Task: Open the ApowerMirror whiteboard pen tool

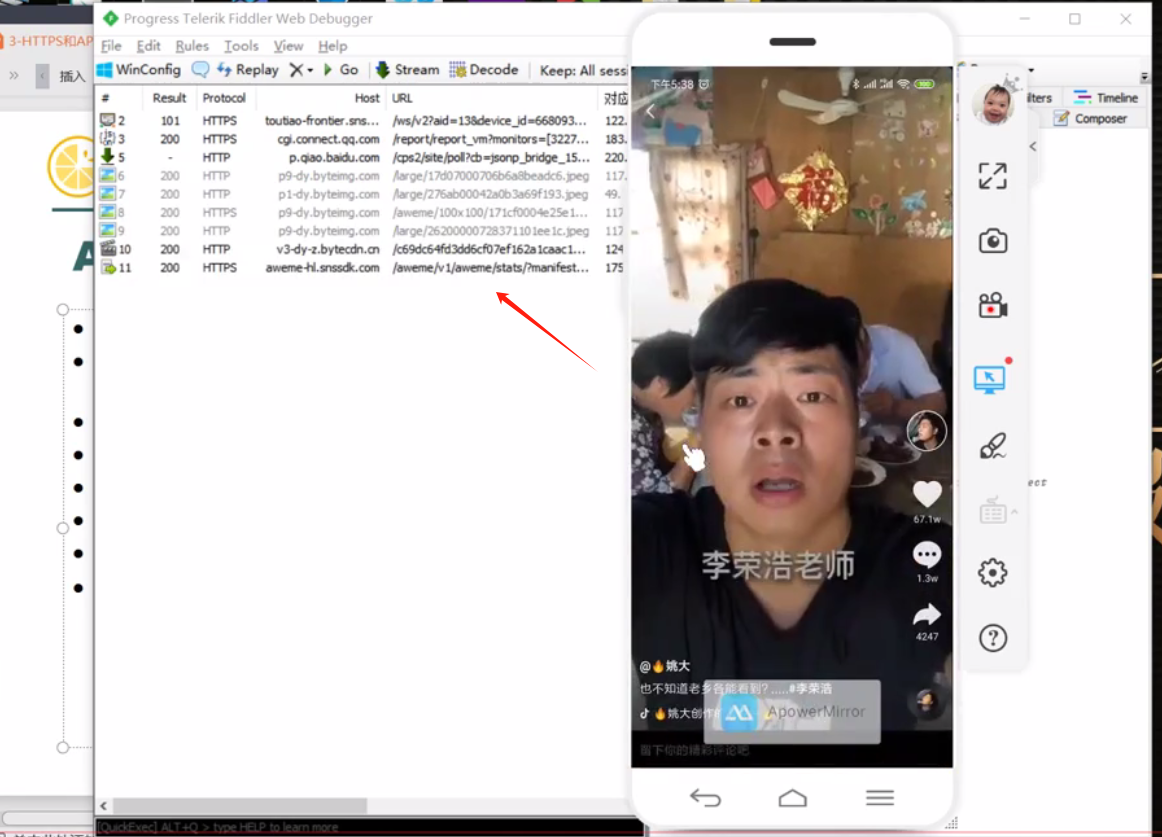Action: coord(992,446)
